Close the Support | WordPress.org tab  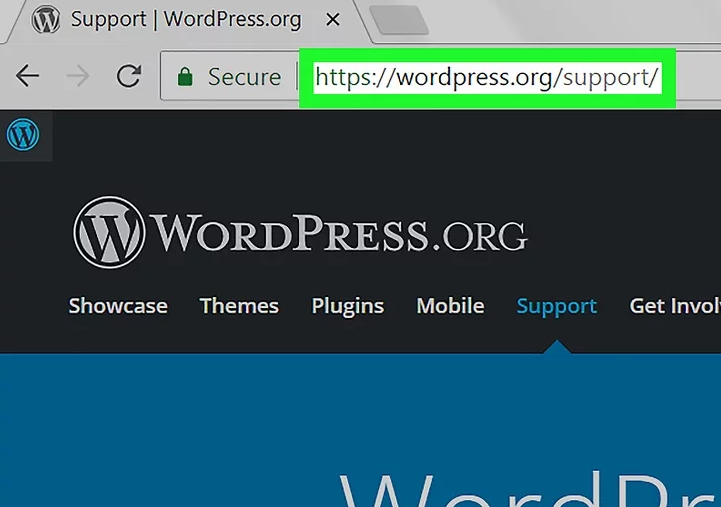point(332,19)
